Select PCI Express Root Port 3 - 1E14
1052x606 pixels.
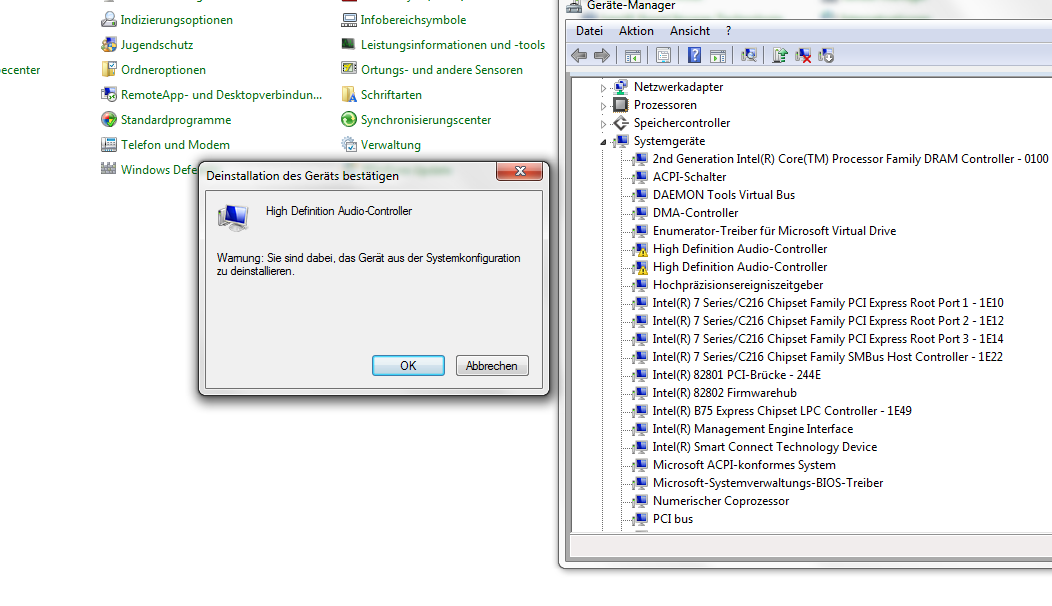click(828, 339)
